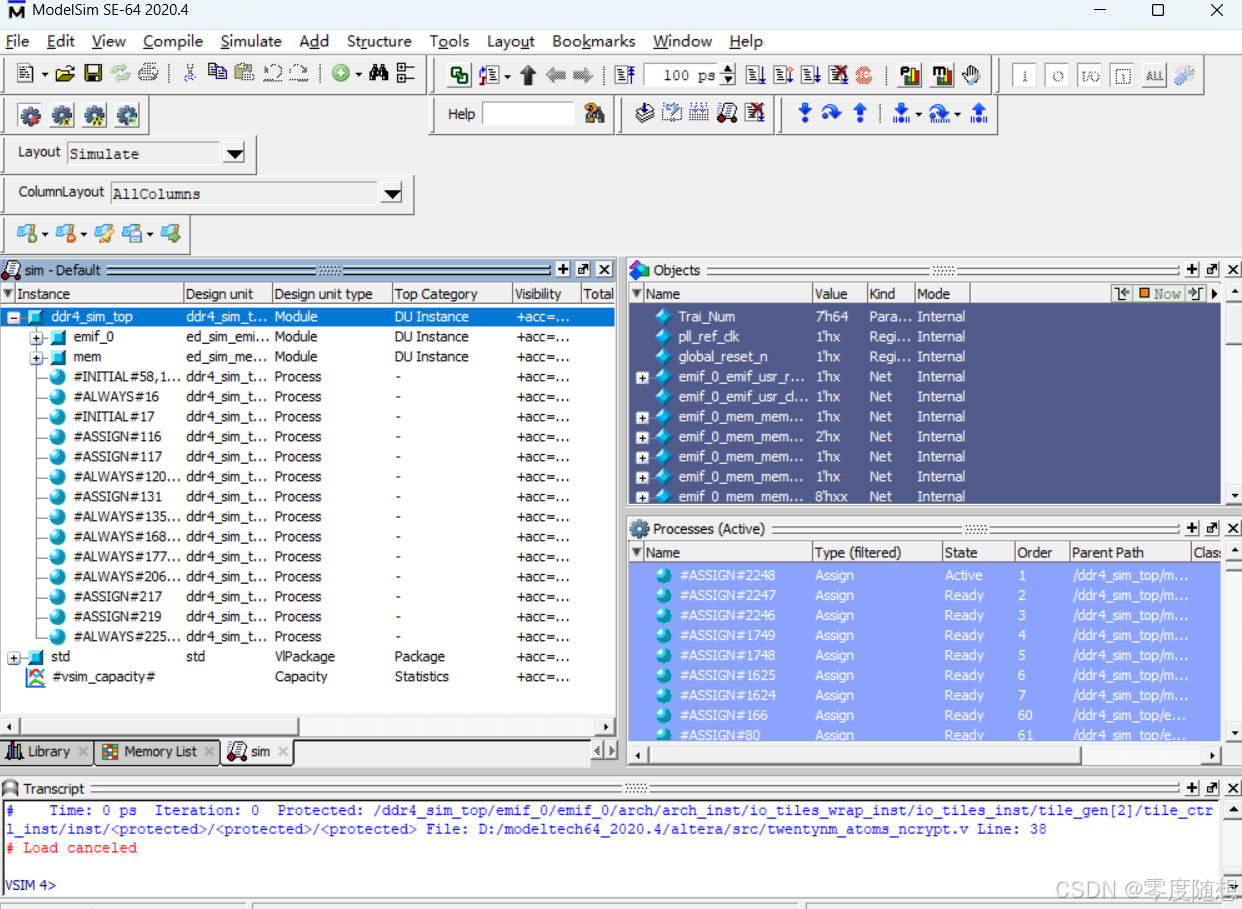Viewport: 1242px width, 909px height.
Task: Click the Type (filtered) column header
Action: (875, 552)
